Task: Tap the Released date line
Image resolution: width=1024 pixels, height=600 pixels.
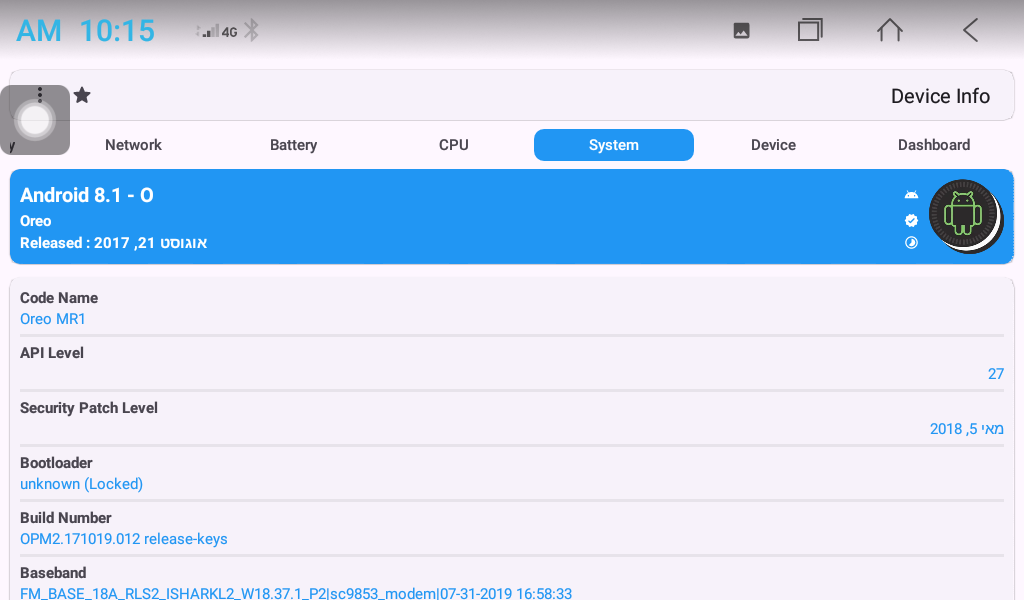Action: click(x=114, y=243)
